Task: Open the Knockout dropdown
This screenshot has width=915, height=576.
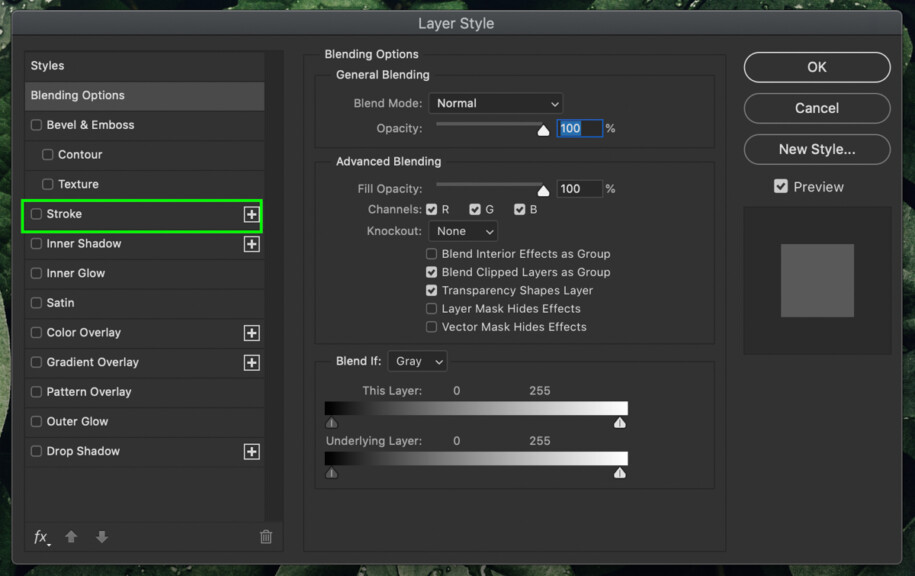Action: point(463,231)
